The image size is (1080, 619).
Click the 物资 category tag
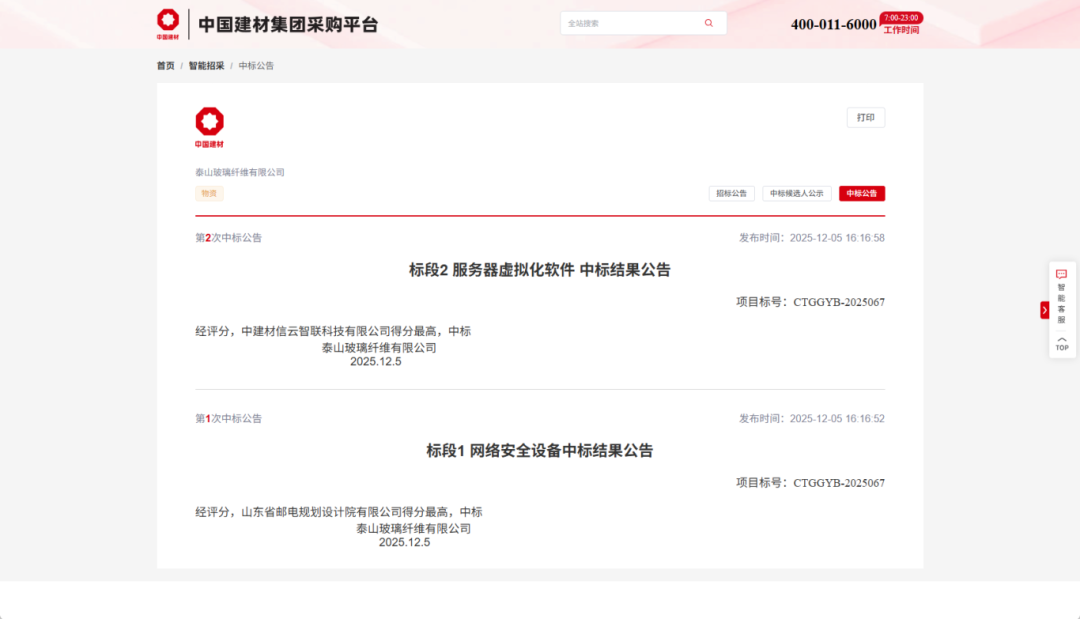click(x=209, y=193)
